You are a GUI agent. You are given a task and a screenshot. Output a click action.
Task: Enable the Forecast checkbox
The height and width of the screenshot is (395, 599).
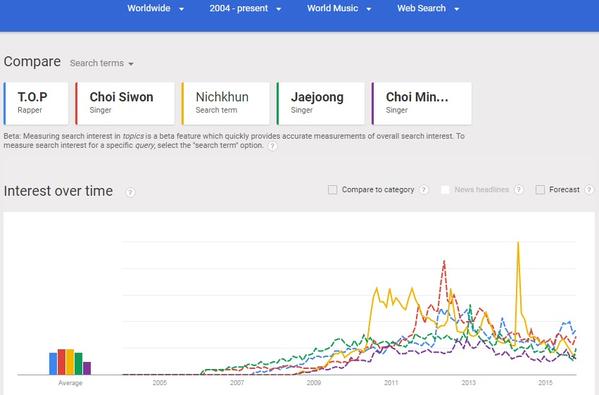540,189
